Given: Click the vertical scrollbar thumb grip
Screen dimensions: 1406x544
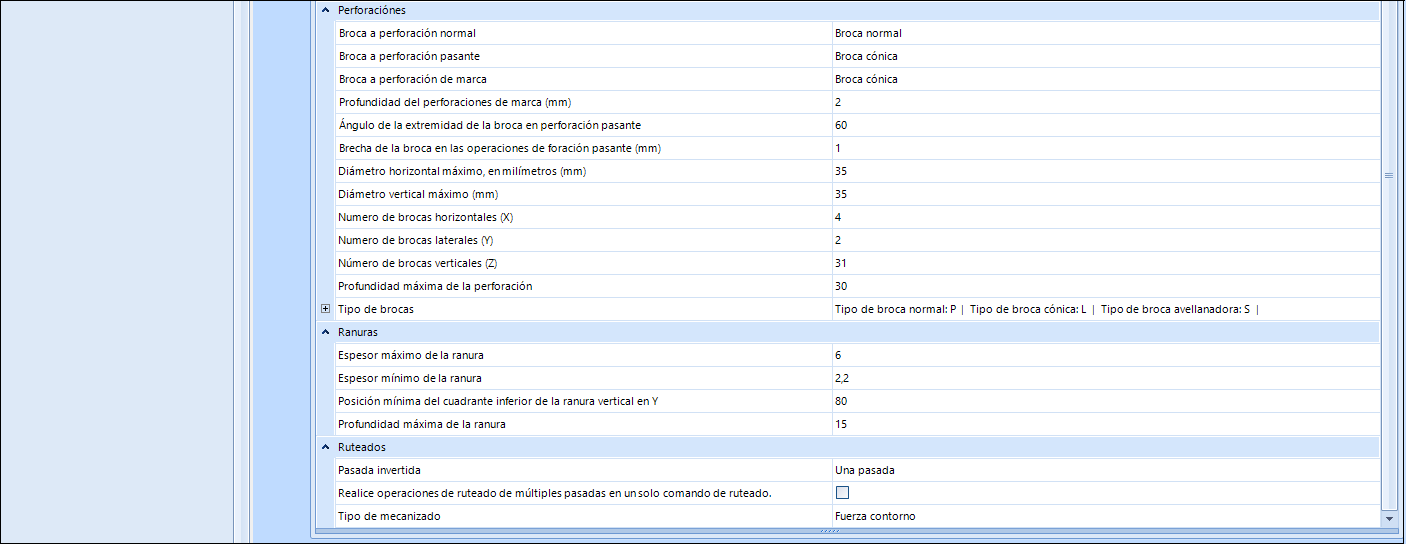Looking at the screenshot, I should click(1388, 175).
